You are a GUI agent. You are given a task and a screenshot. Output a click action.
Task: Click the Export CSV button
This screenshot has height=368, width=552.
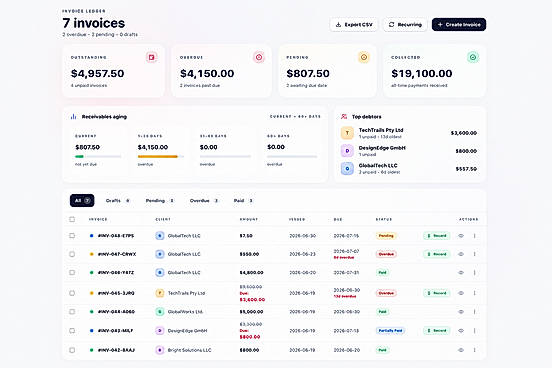[x=354, y=25]
